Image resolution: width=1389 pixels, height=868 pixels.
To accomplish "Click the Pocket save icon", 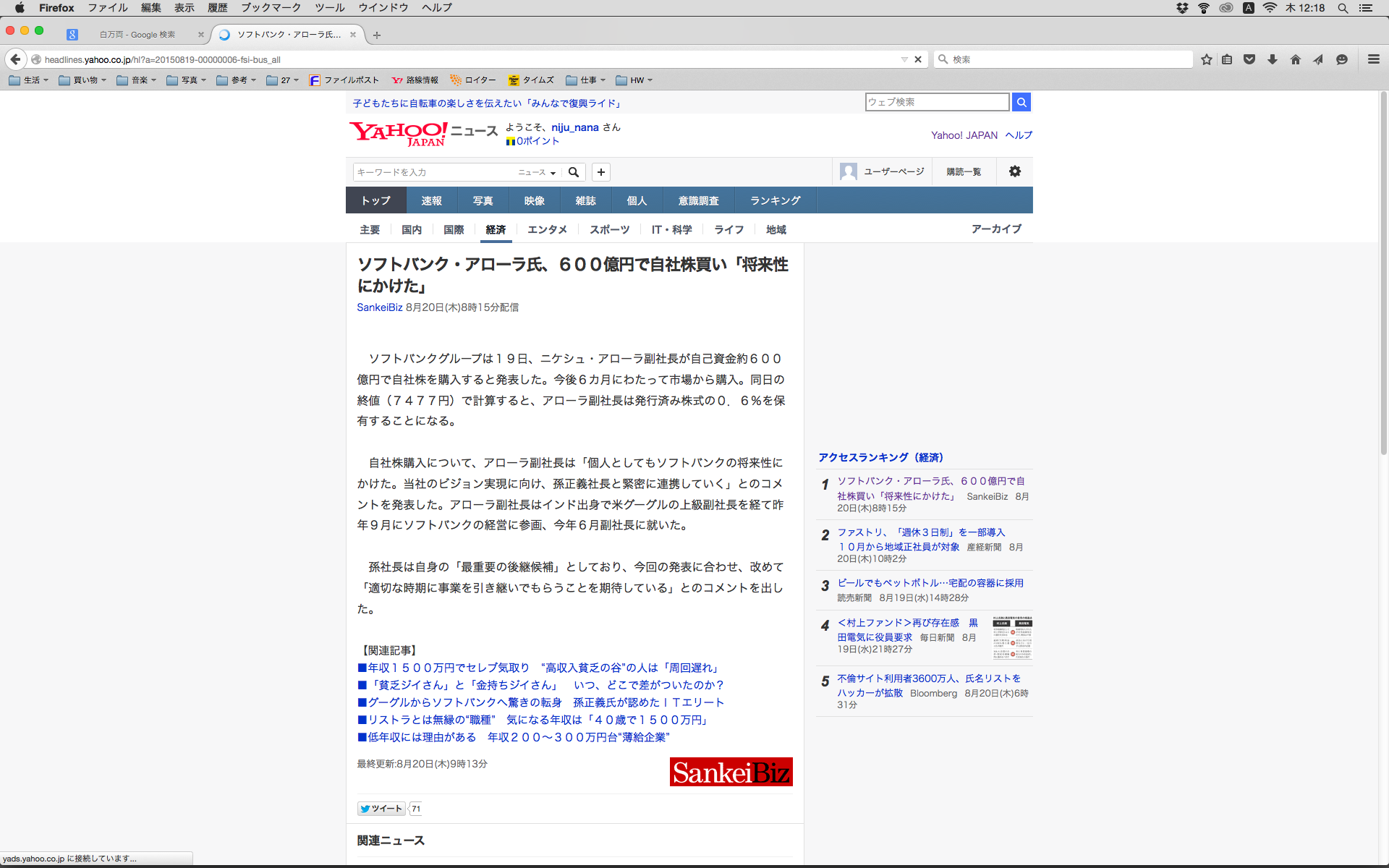I will [x=1249, y=59].
